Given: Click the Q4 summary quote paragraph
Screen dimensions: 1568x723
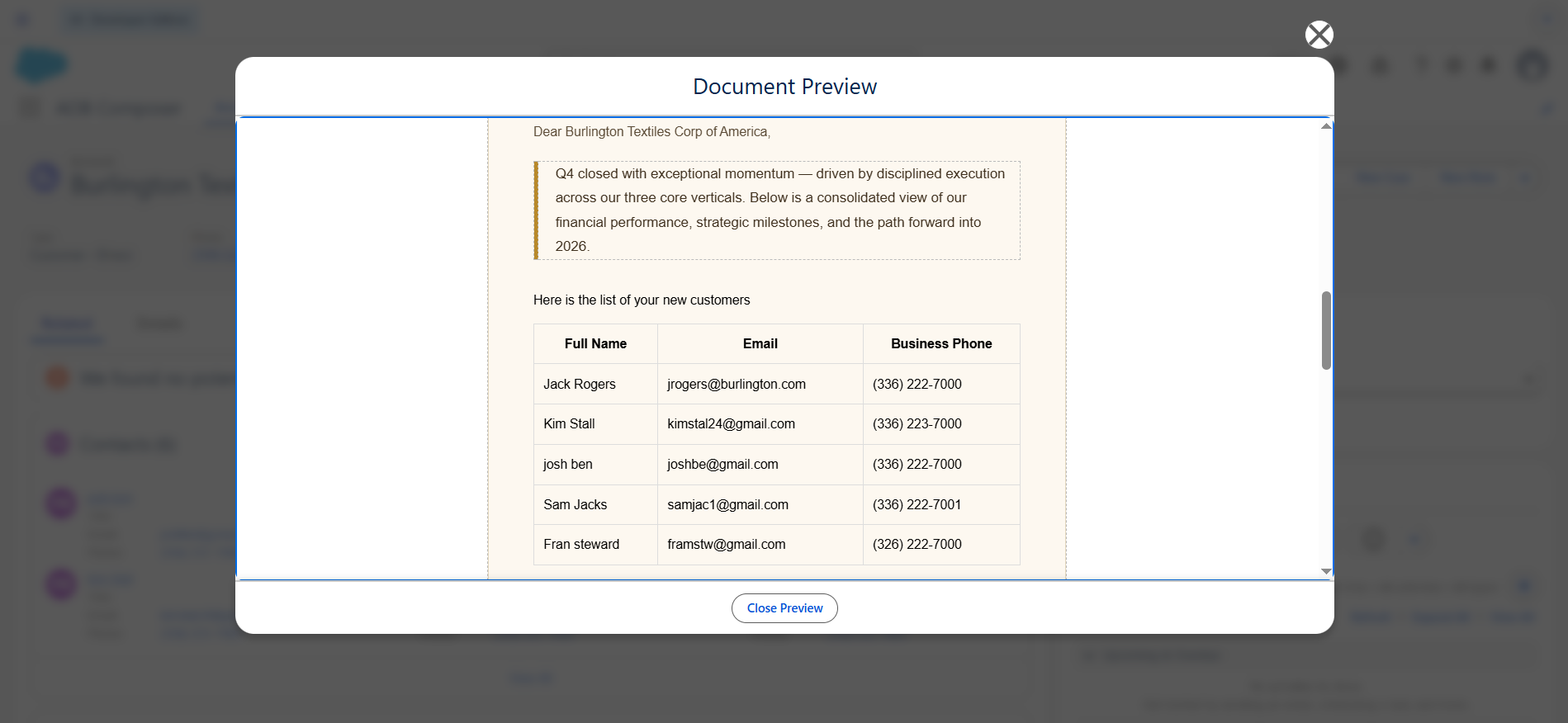Looking at the screenshot, I should coord(777,210).
